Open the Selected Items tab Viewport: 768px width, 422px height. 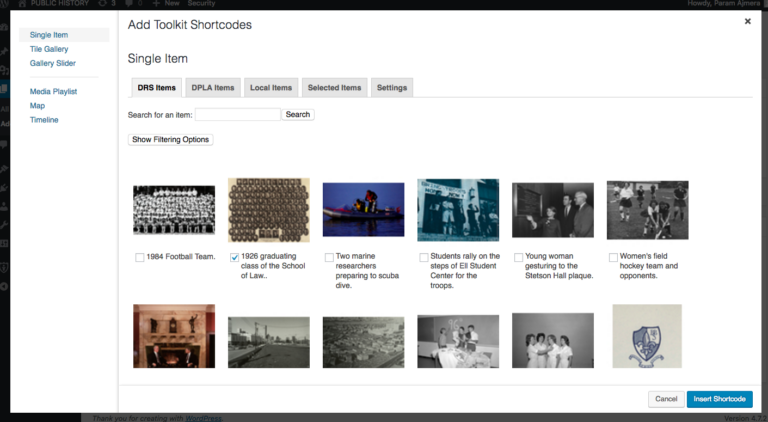(x=334, y=88)
